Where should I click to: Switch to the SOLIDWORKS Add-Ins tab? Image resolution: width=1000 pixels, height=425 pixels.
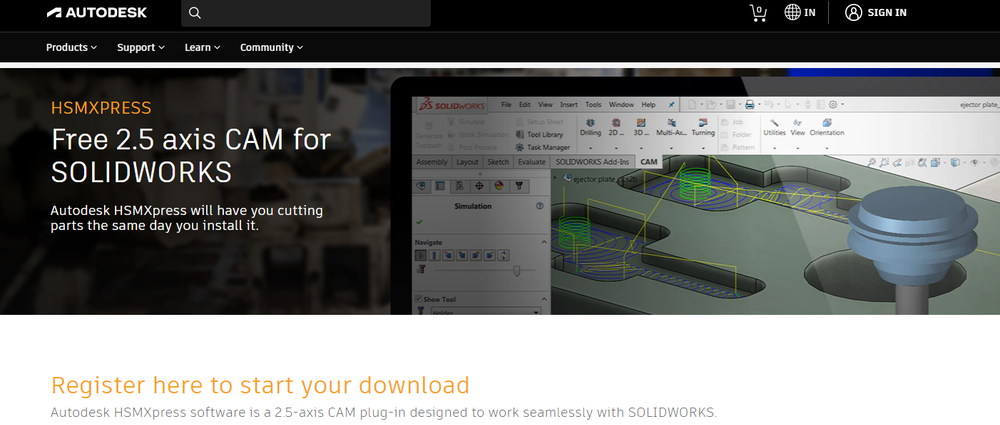click(x=592, y=162)
